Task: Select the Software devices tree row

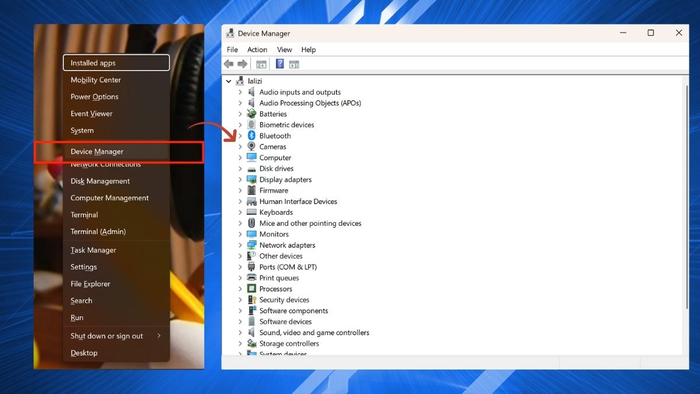Action: 285,322
